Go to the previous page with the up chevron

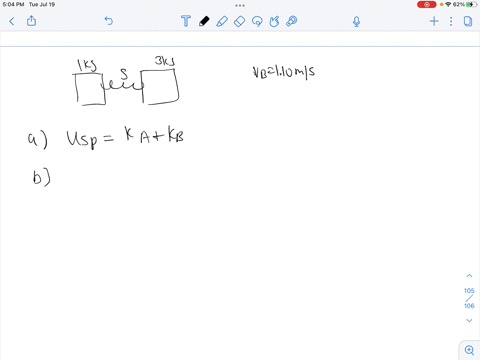coord(469,276)
